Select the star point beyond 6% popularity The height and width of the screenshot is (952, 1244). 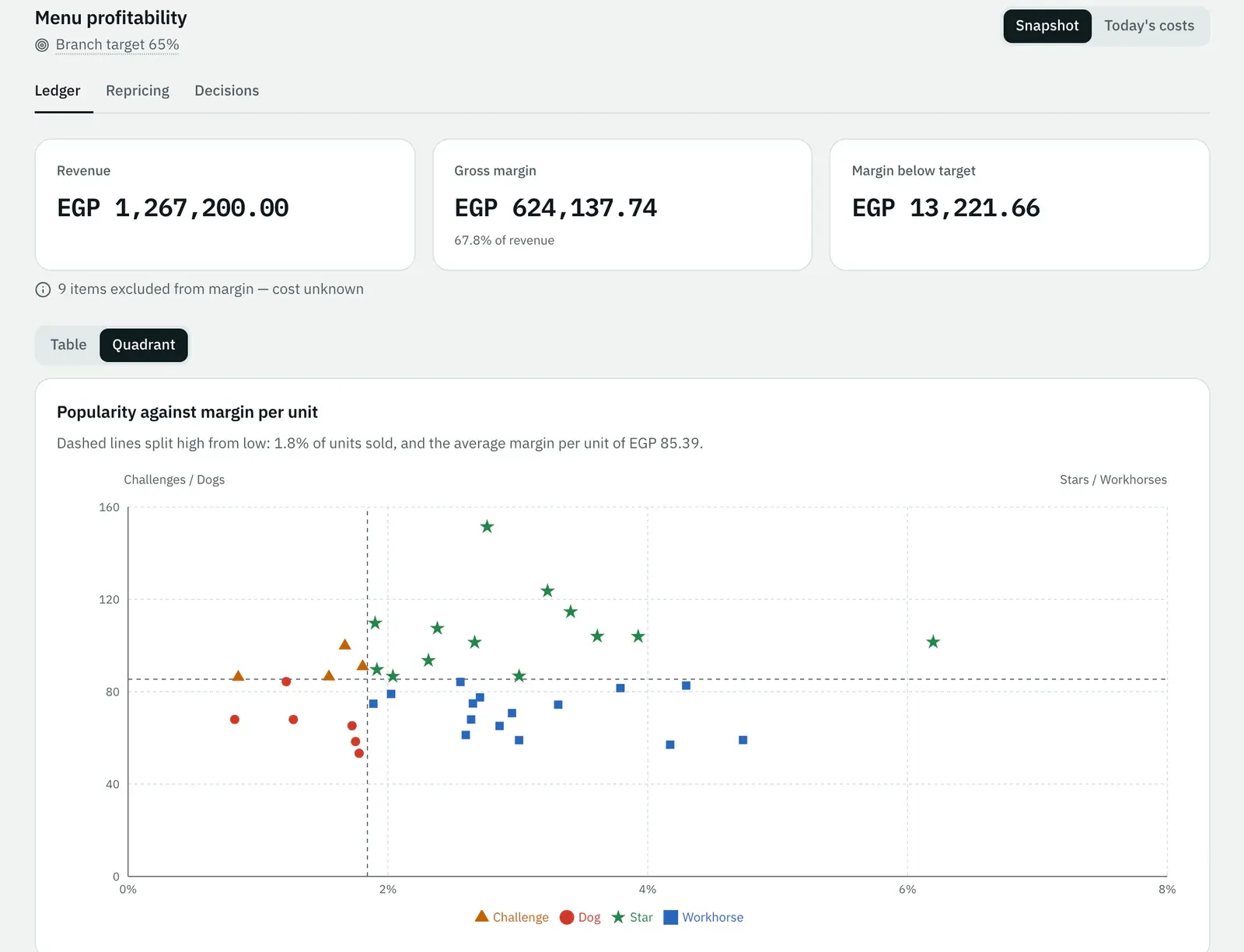click(x=933, y=642)
